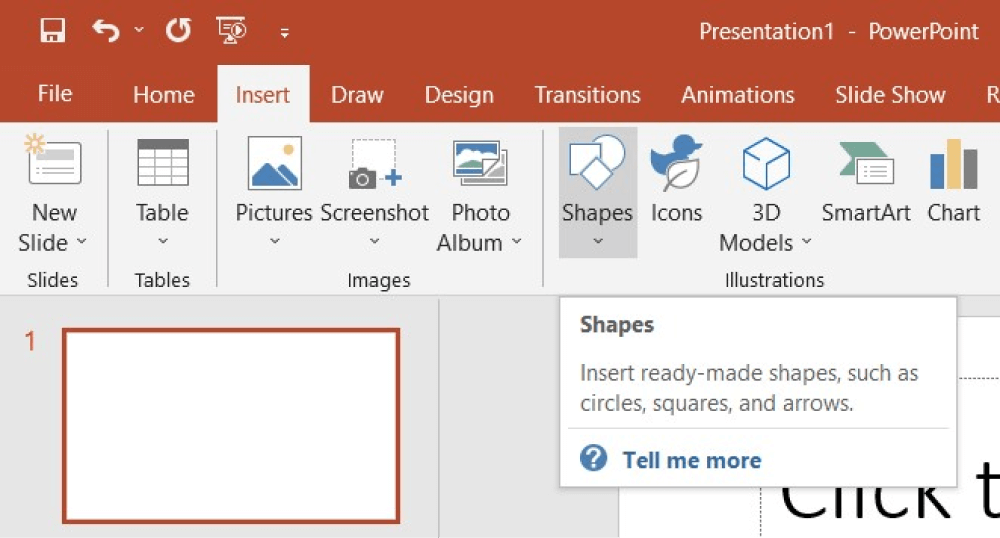Open the Animations tab
Image resolution: width=1000 pixels, height=538 pixels.
pos(738,94)
